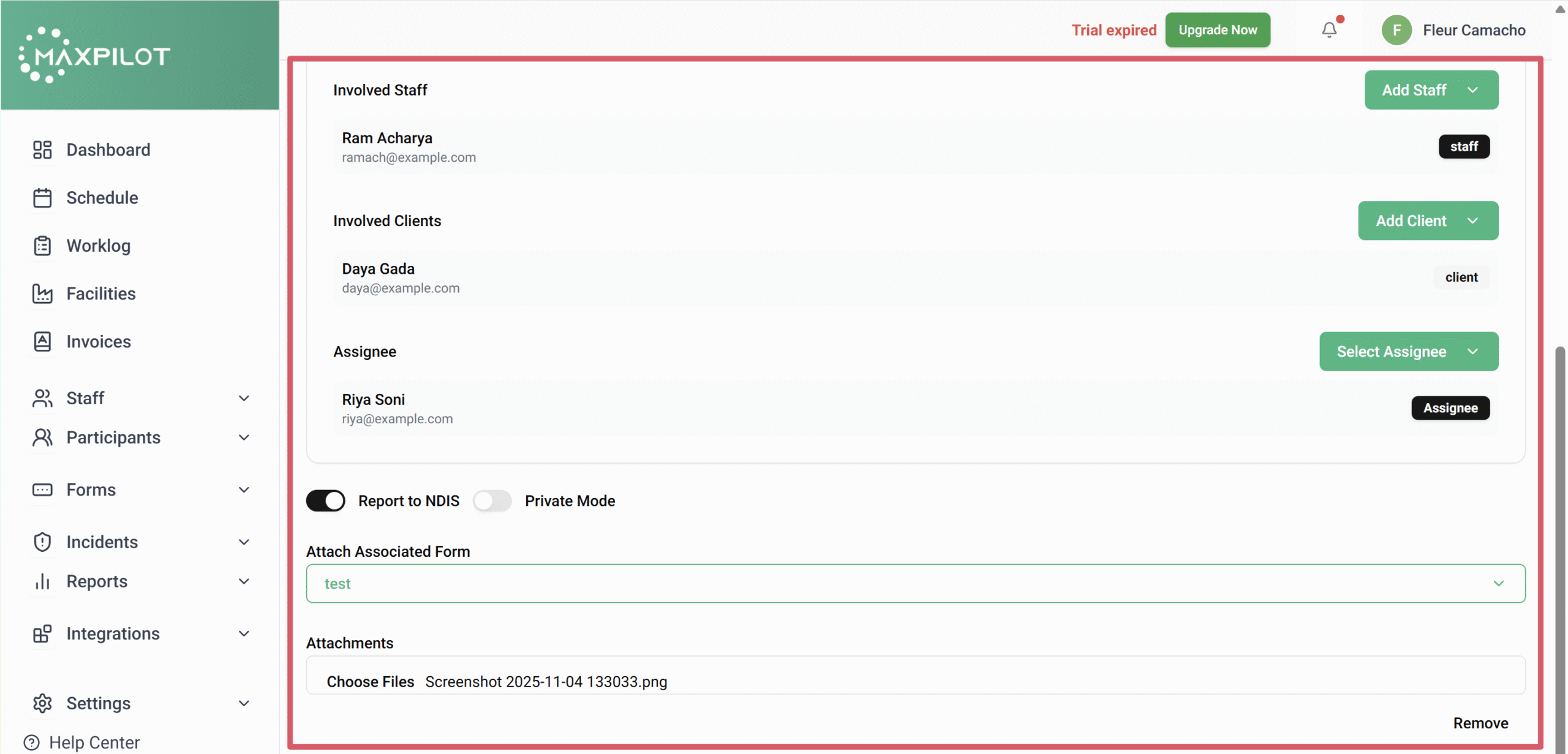Viewport: 1568px width, 754px height.
Task: Click the Settings gear icon
Action: [42, 703]
